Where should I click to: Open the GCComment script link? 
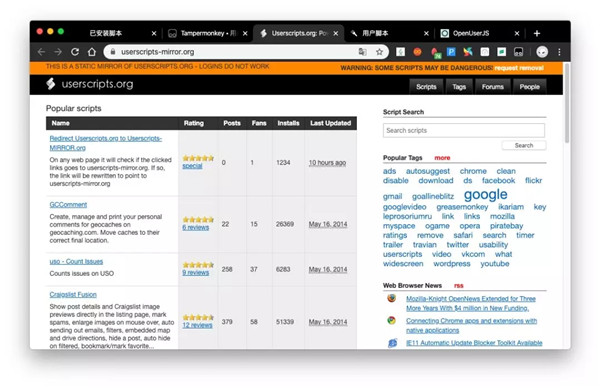68,204
